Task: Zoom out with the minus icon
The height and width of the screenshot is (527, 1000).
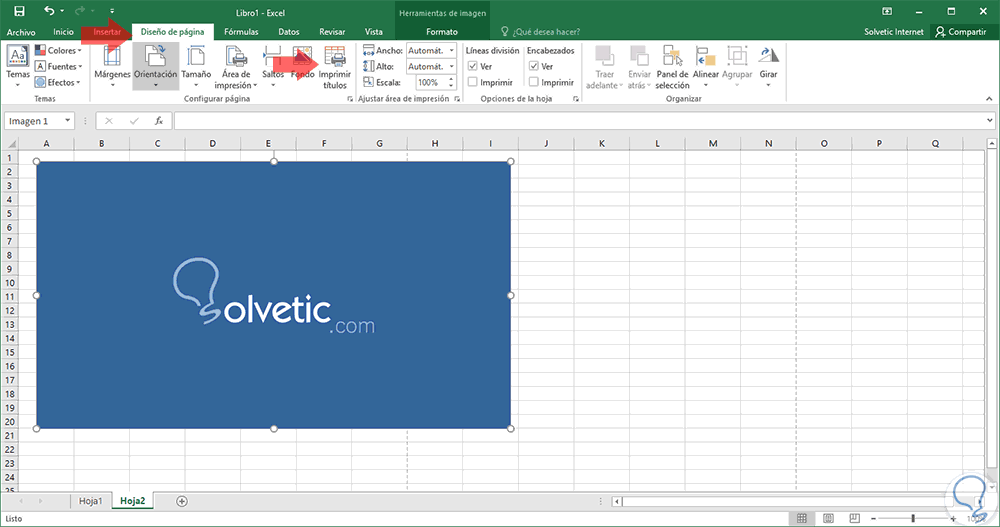Action: (874, 519)
